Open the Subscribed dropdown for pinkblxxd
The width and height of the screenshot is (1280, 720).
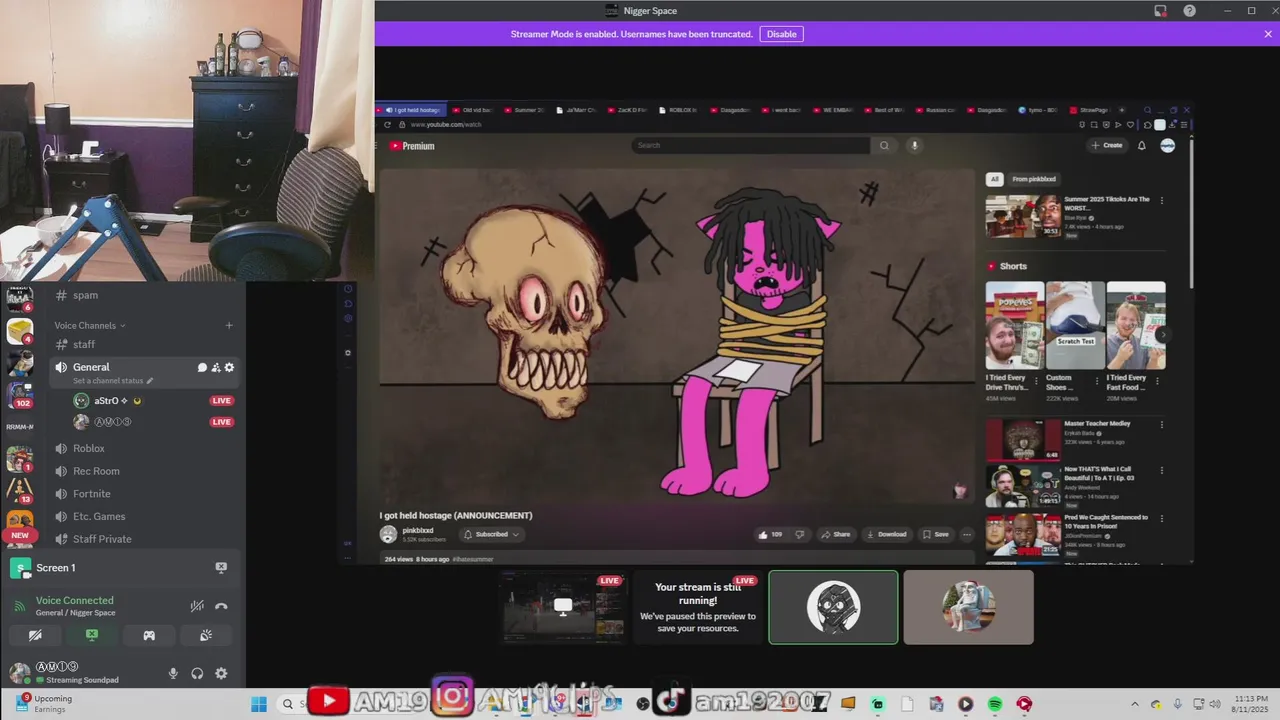pos(491,534)
